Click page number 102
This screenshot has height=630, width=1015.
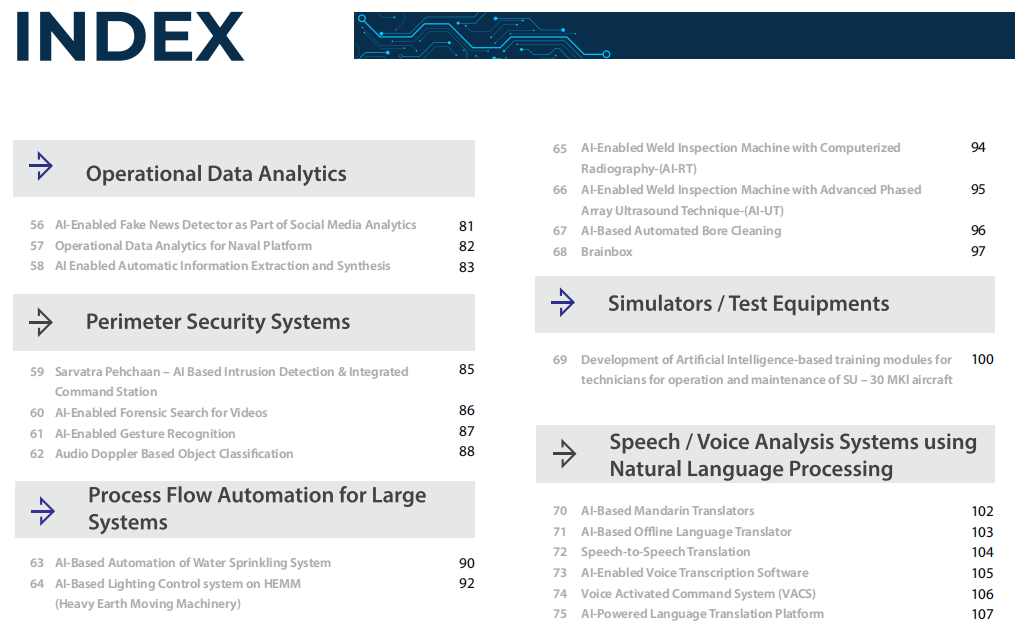point(983,511)
